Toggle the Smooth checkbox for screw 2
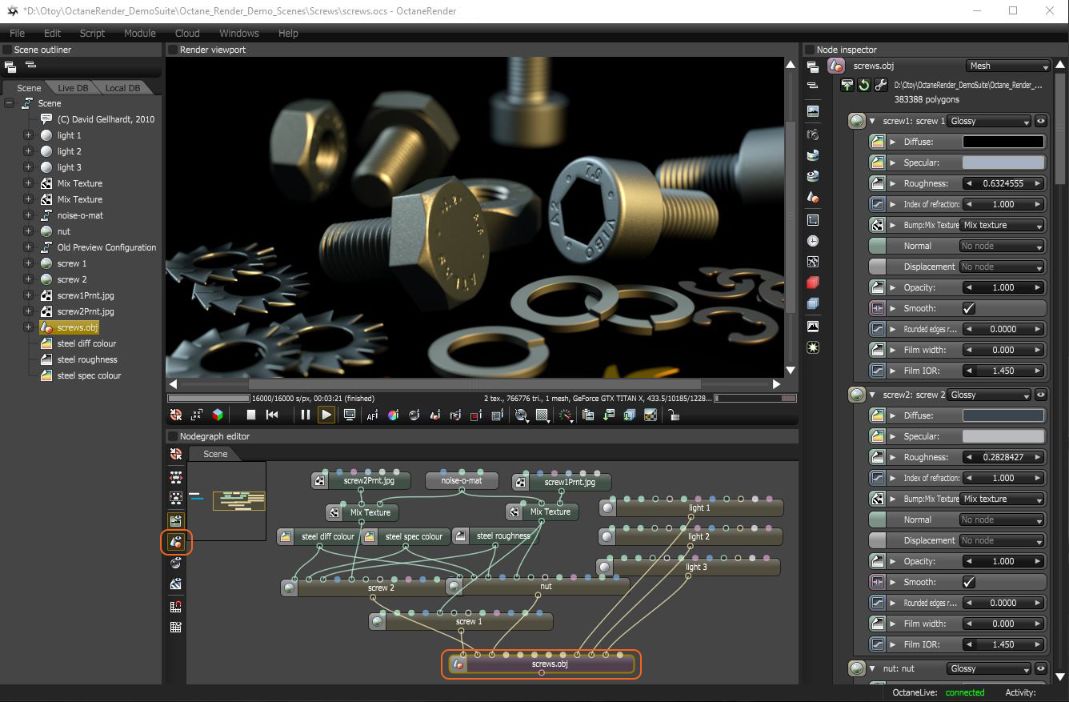1069x702 pixels. coord(968,582)
